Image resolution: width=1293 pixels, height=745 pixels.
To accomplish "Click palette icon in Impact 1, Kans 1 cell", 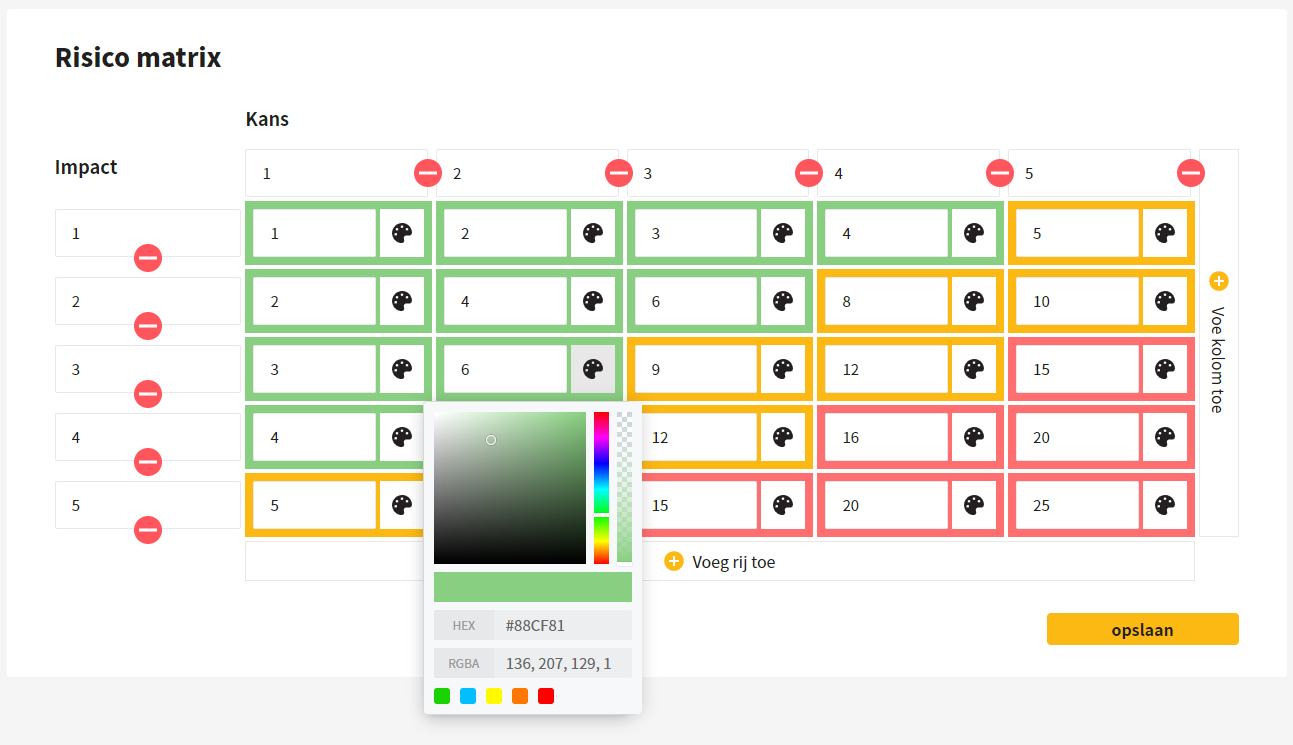I will coord(402,233).
